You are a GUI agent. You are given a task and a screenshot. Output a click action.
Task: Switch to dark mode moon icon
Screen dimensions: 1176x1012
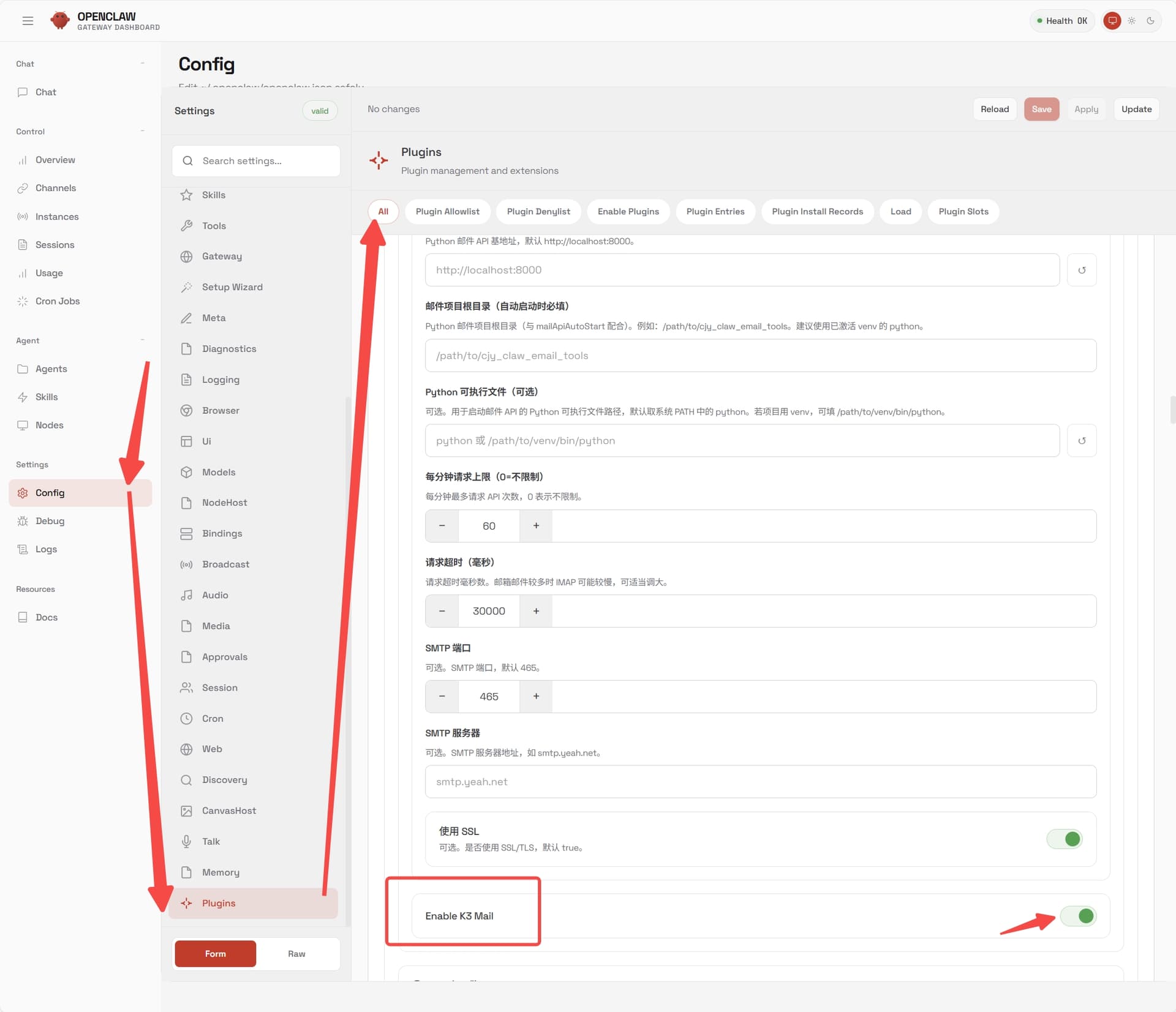click(1150, 21)
